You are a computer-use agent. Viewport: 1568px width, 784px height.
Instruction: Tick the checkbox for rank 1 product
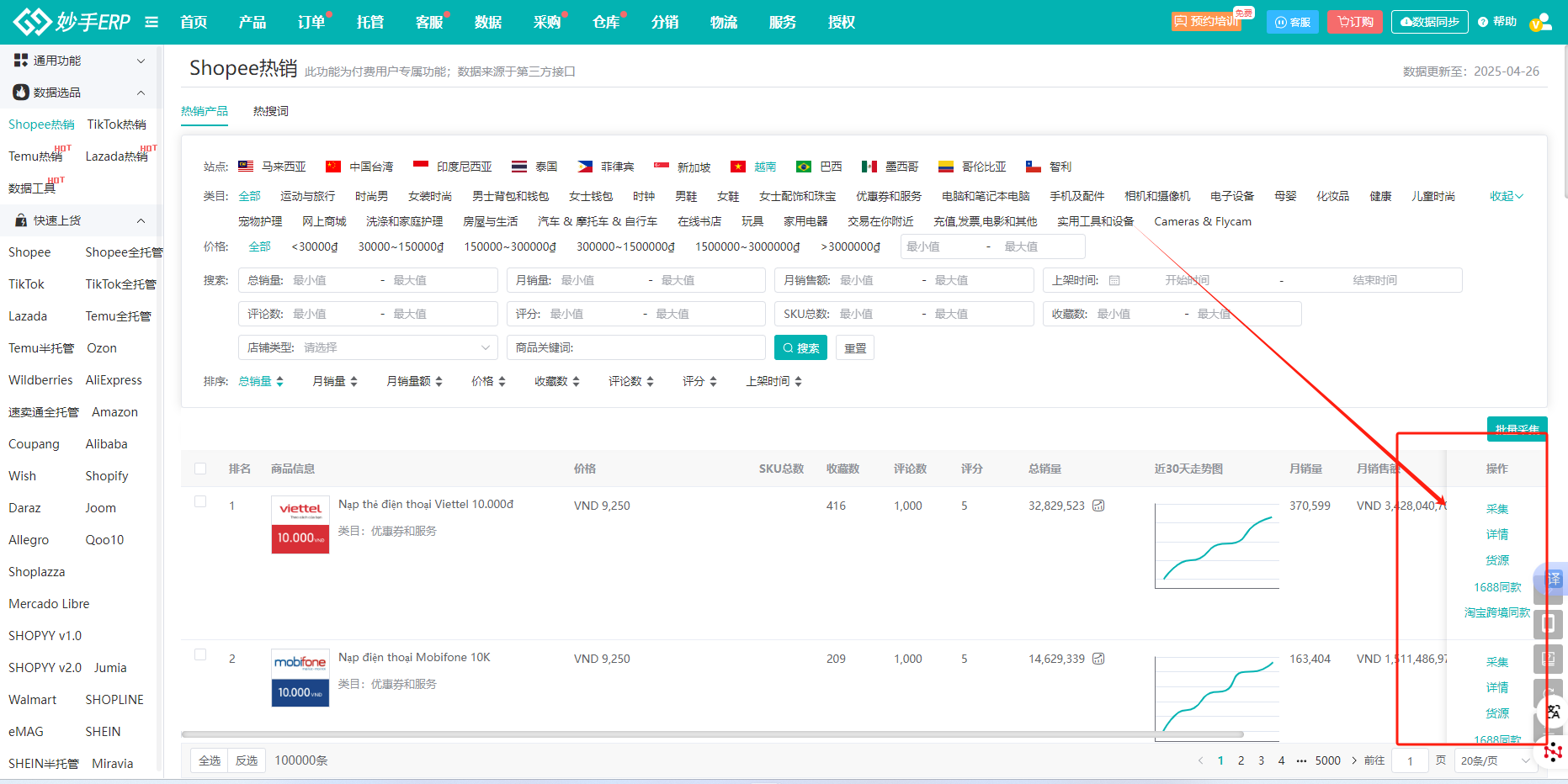[200, 501]
